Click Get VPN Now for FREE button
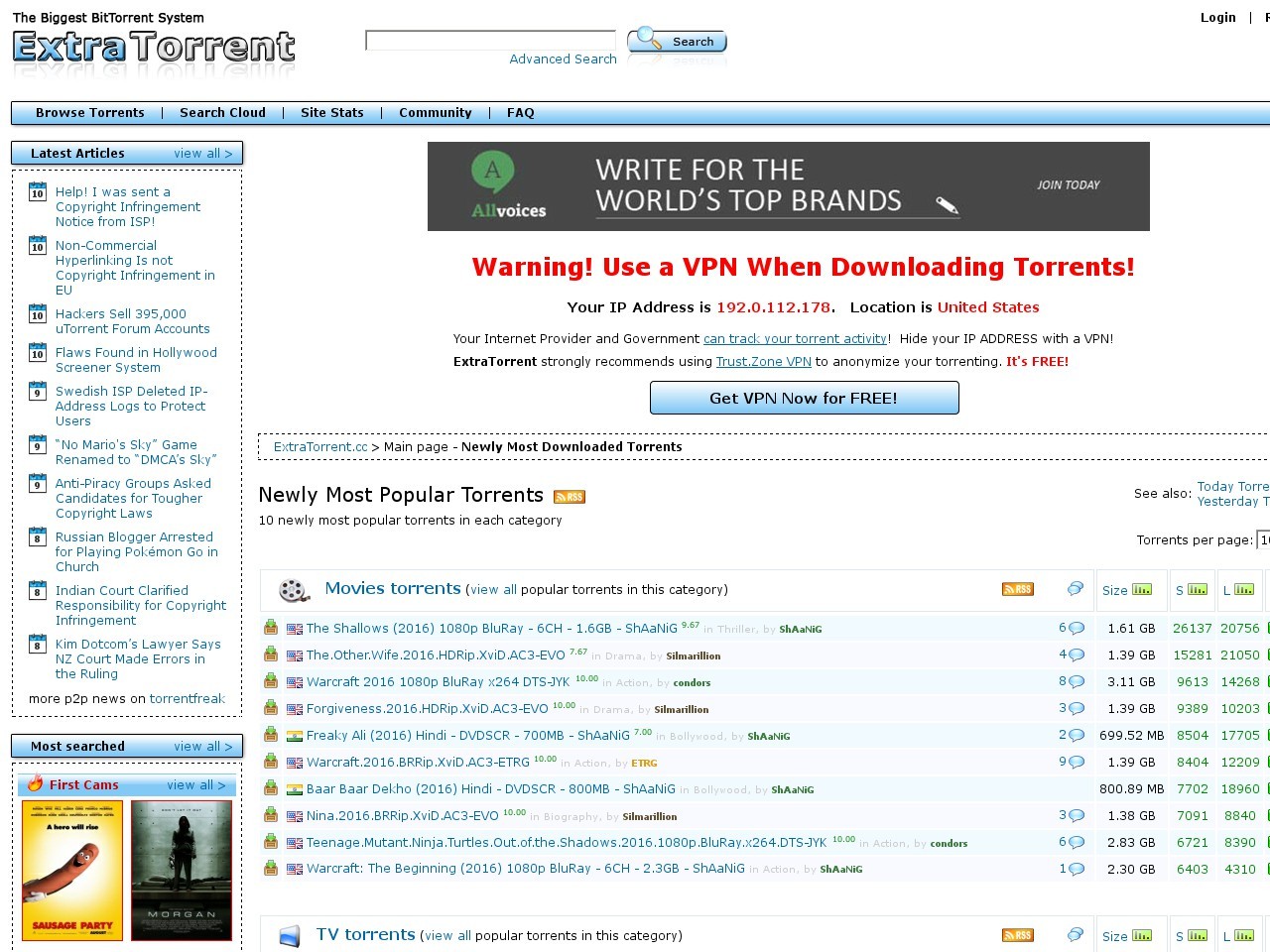 click(x=804, y=398)
